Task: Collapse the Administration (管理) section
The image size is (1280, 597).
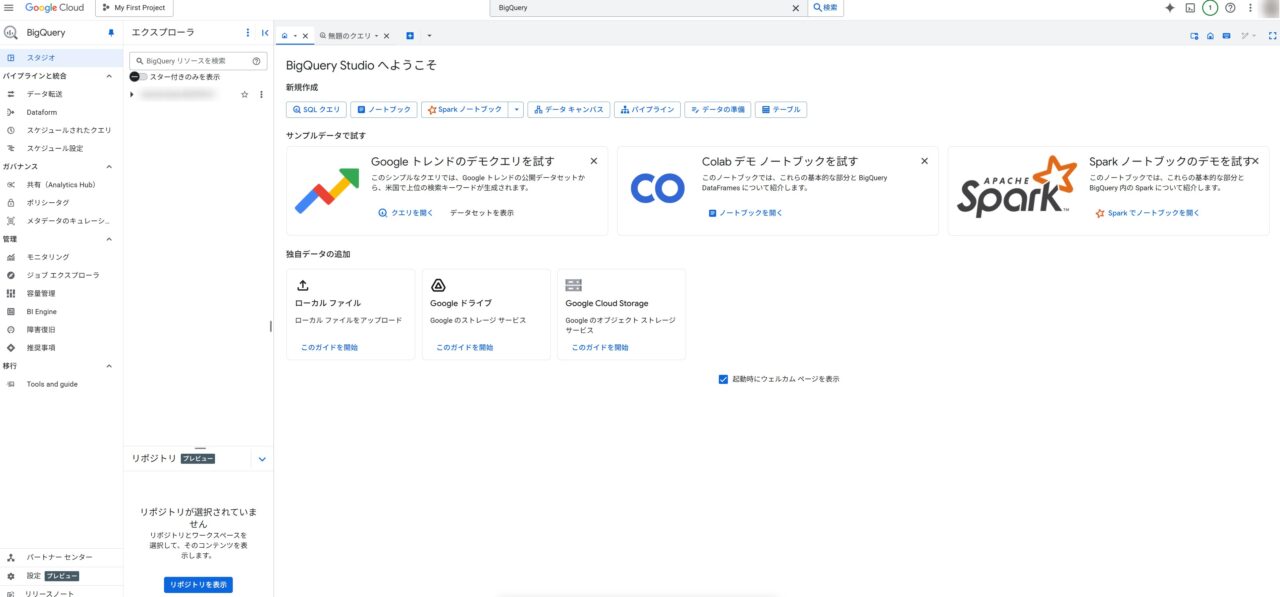Action: pos(109,239)
